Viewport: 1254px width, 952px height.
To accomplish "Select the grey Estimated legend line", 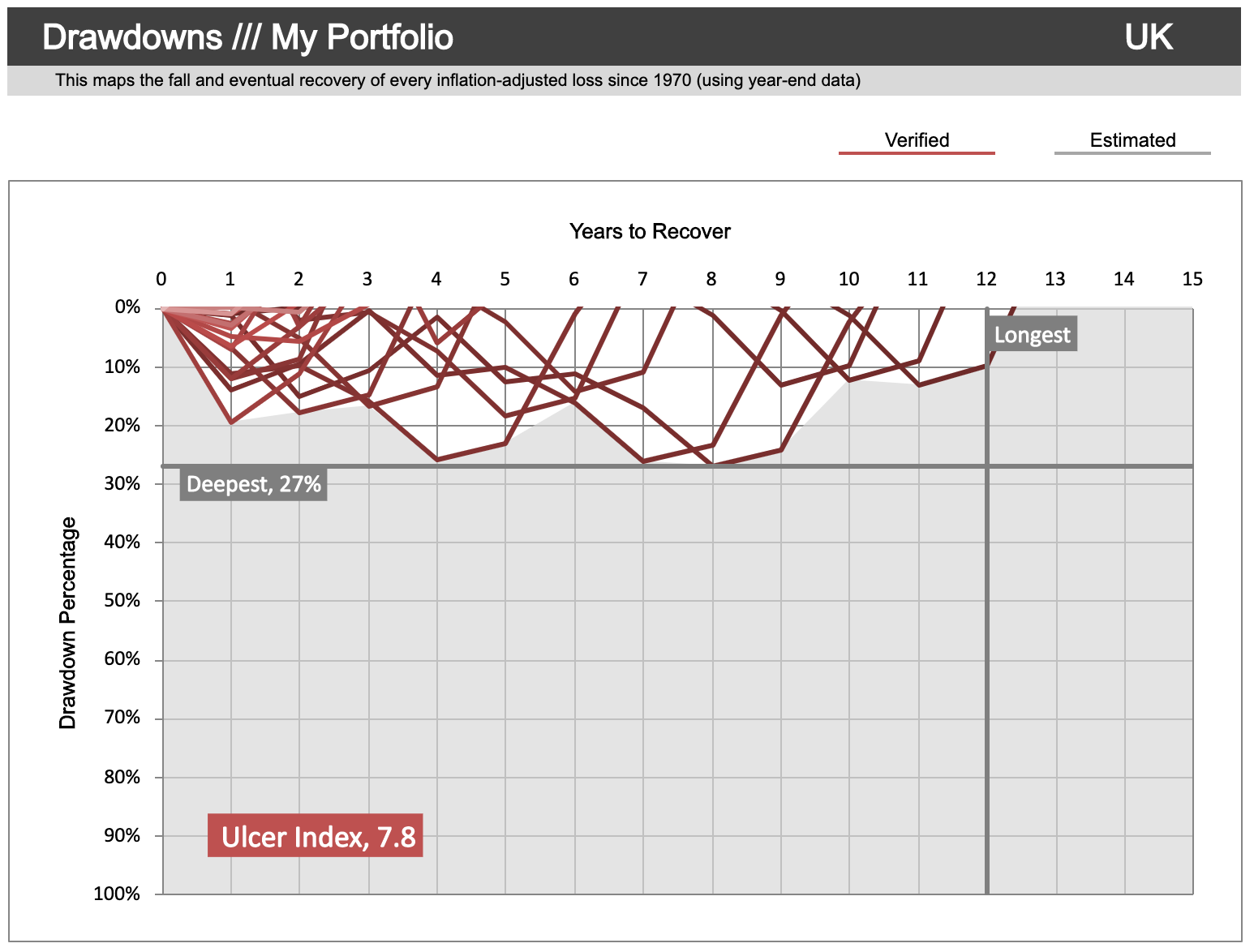I will click(x=1132, y=152).
